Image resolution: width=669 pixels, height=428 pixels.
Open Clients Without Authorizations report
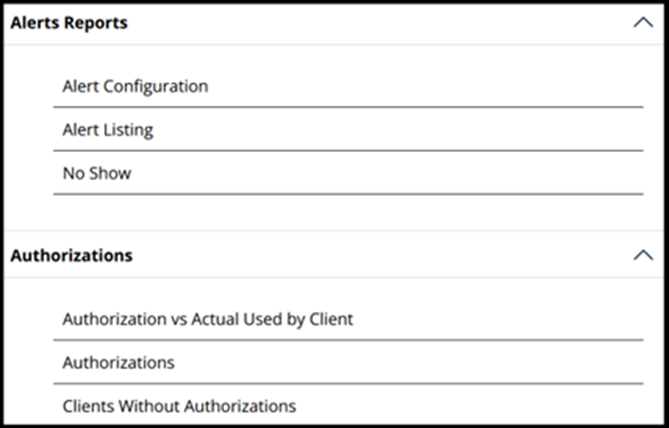348,405
